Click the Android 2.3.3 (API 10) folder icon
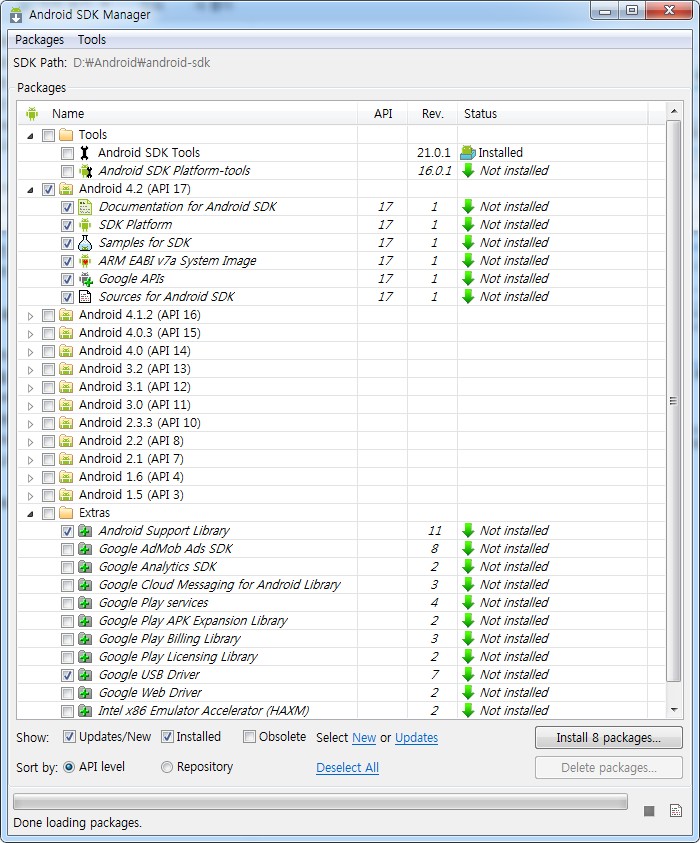This screenshot has height=843, width=700. pyautogui.click(x=66, y=423)
